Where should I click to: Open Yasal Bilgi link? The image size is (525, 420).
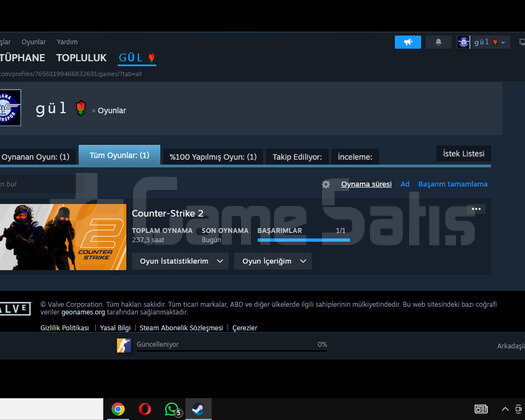click(115, 328)
